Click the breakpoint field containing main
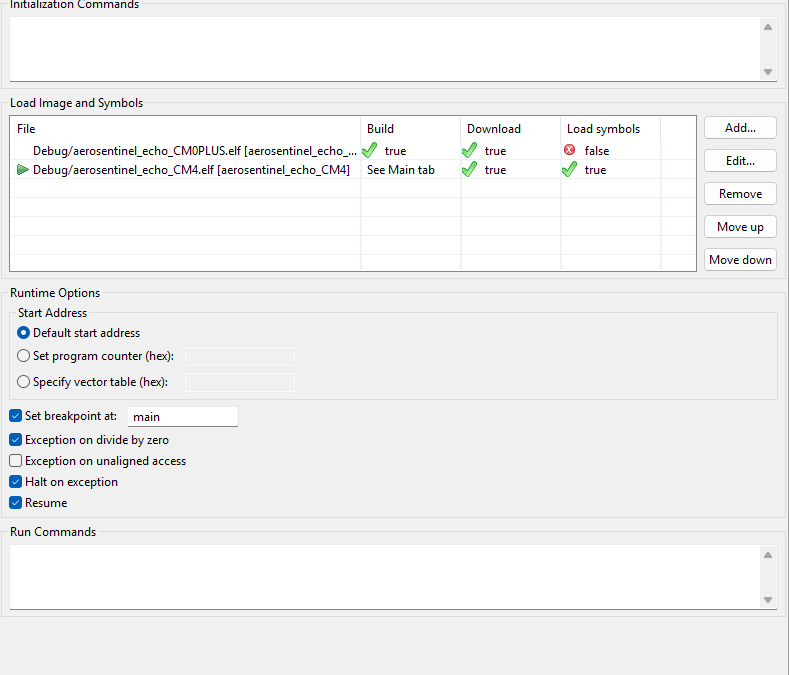Screen dimensions: 789x675 pyautogui.click(x=183, y=417)
